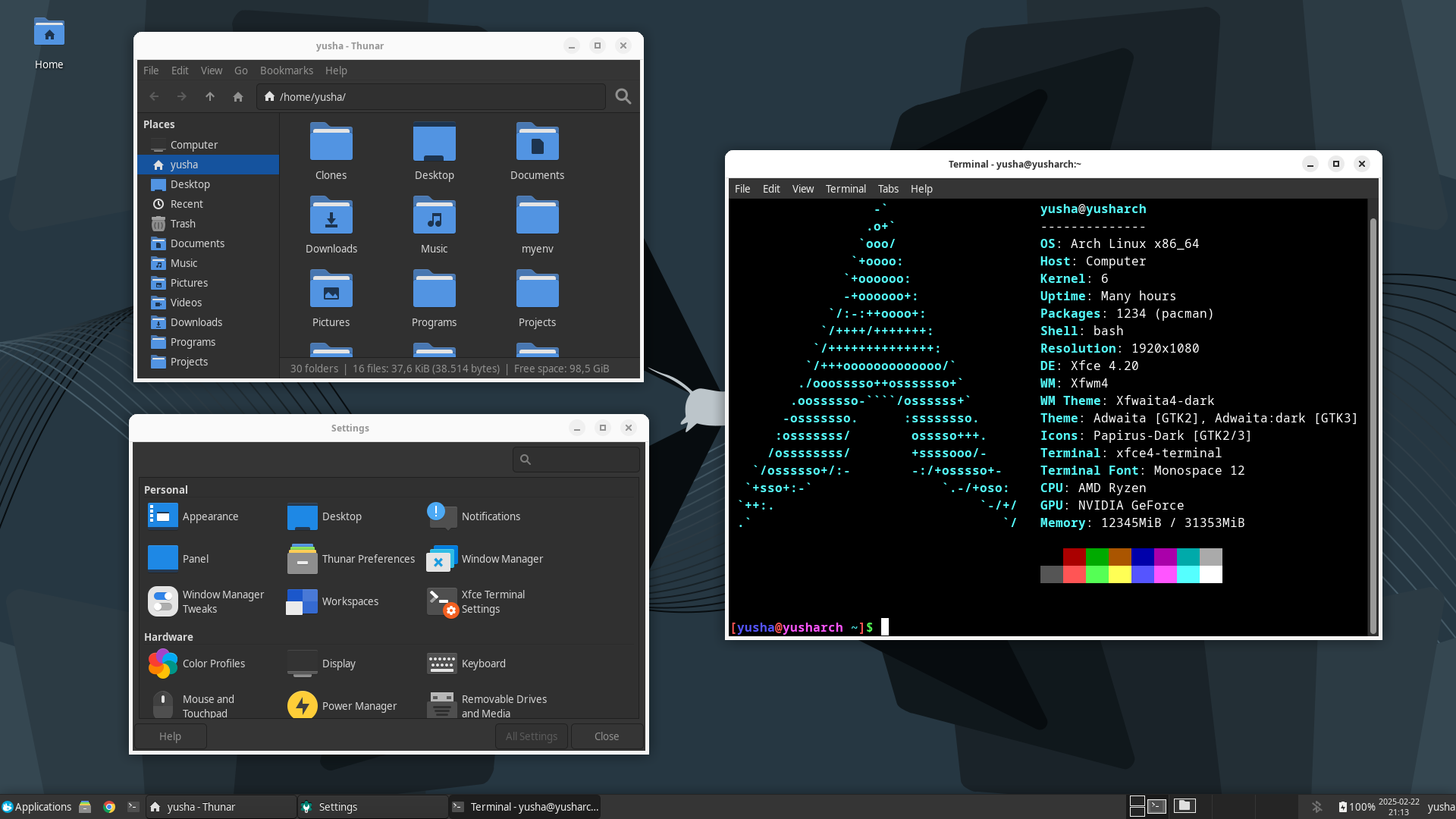Click the battery 100% indicator
This screenshot has height=819, width=1456.
1357,807
